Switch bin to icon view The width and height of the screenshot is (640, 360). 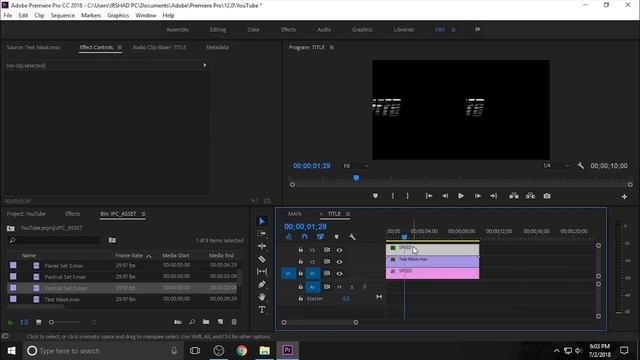coord(39,322)
